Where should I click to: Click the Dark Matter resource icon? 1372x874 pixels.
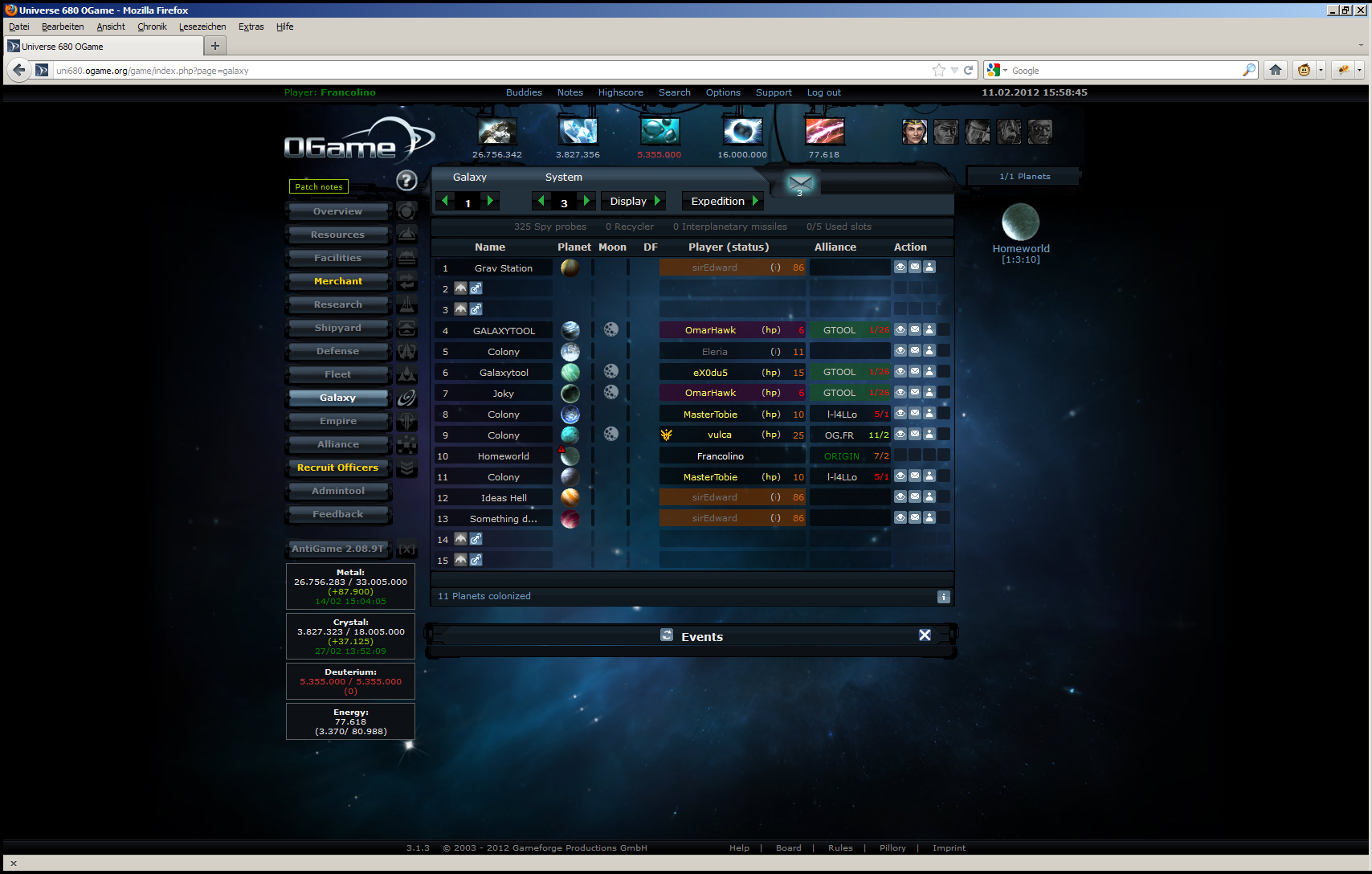742,131
